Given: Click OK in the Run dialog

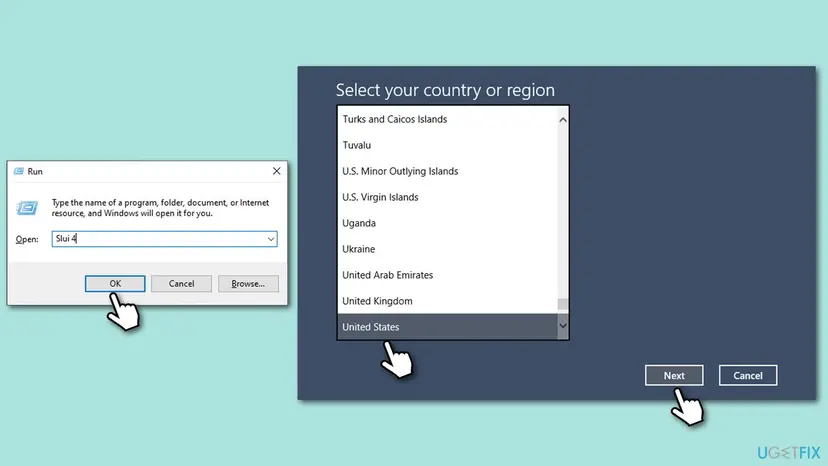Looking at the screenshot, I should click(115, 284).
